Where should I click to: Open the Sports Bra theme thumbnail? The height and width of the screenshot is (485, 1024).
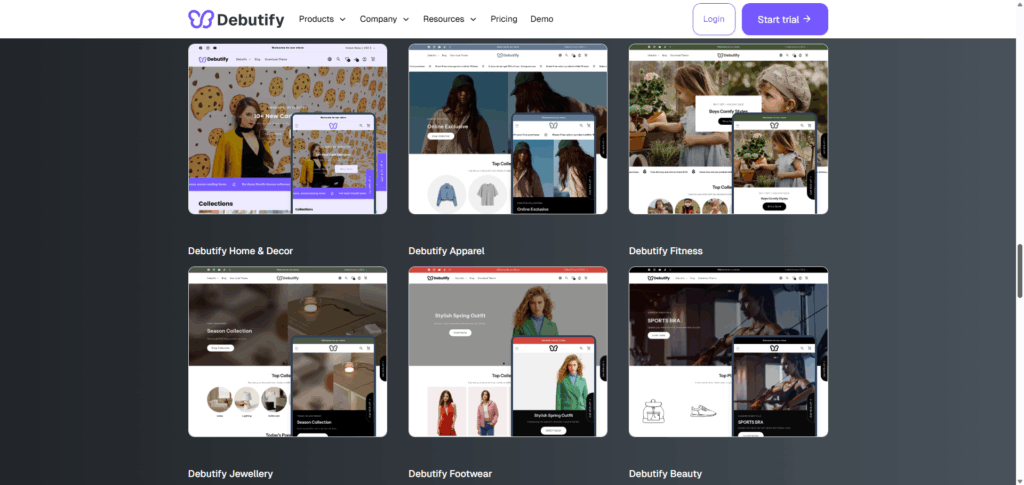[728, 351]
